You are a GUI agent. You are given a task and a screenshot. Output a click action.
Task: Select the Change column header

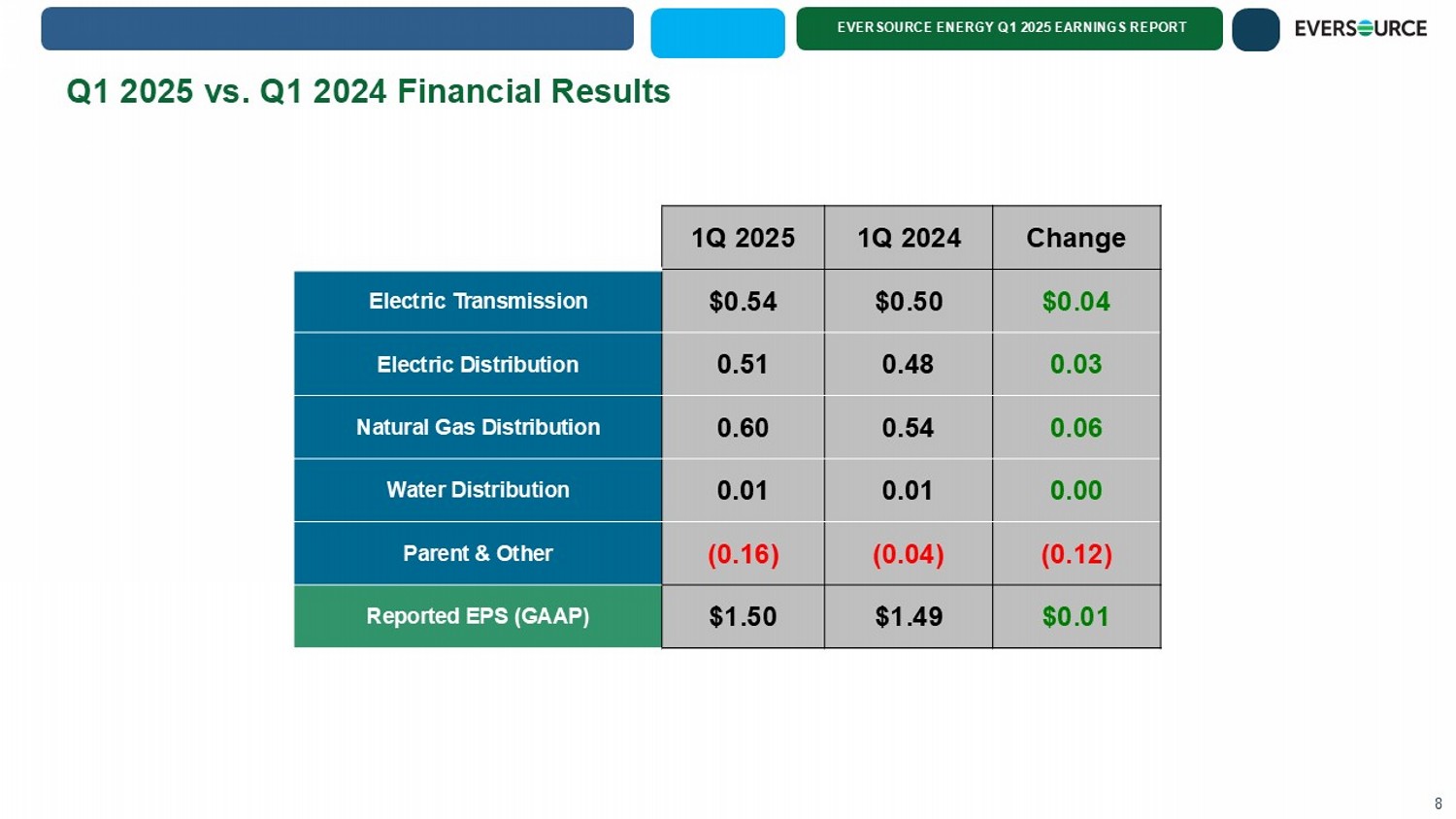(x=1075, y=238)
